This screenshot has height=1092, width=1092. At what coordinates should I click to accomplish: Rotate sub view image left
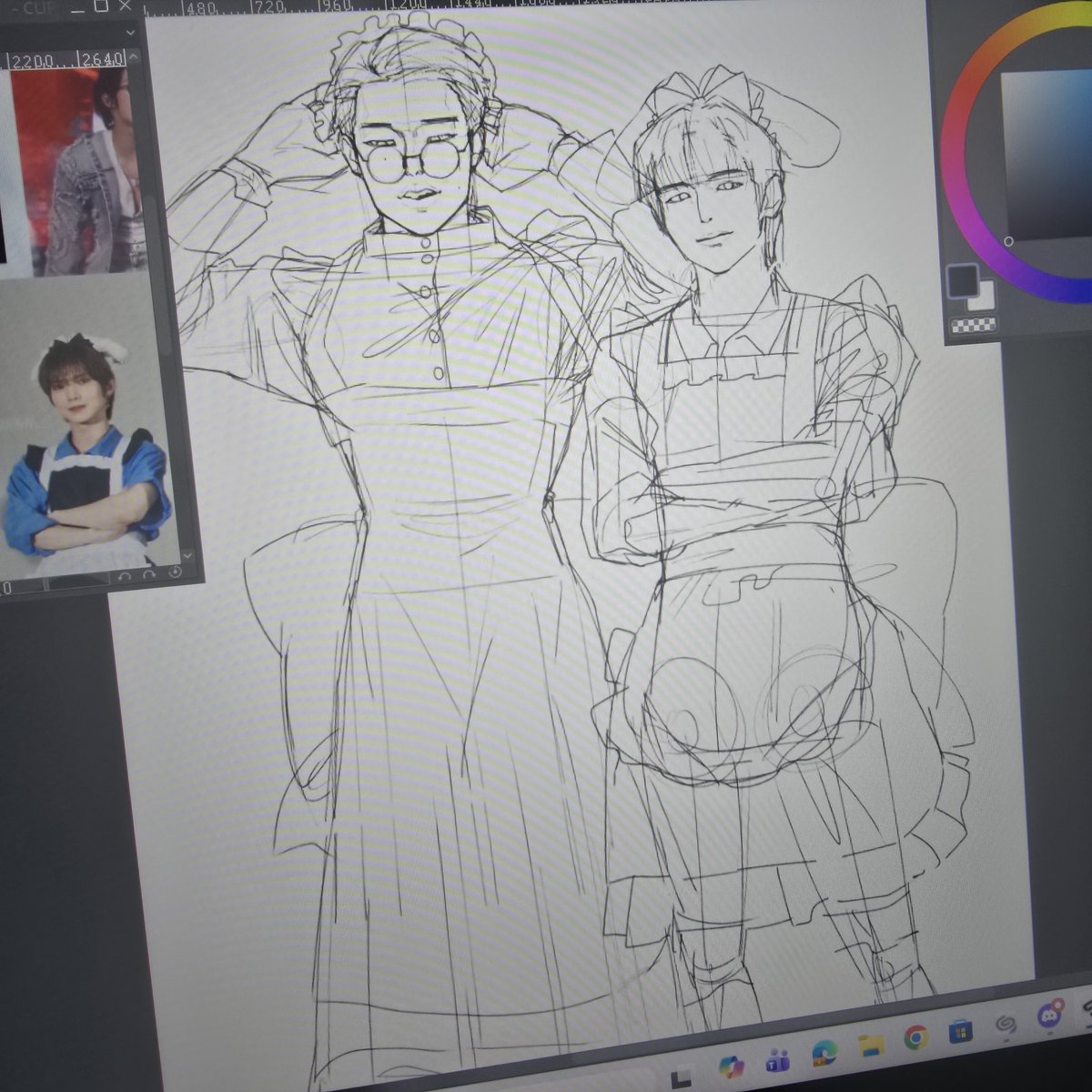coord(125,577)
